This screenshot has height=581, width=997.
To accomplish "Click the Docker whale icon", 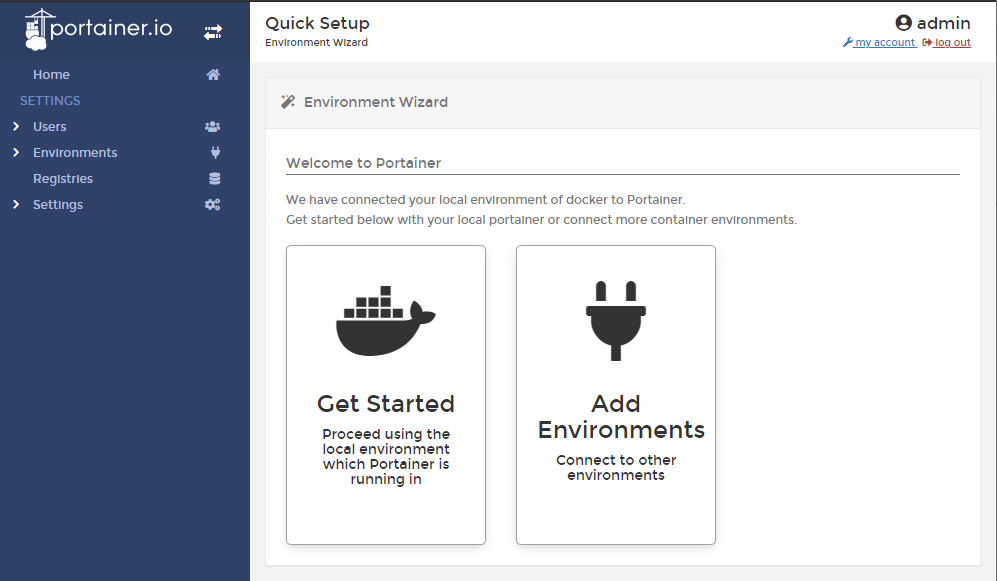I will [x=385, y=321].
